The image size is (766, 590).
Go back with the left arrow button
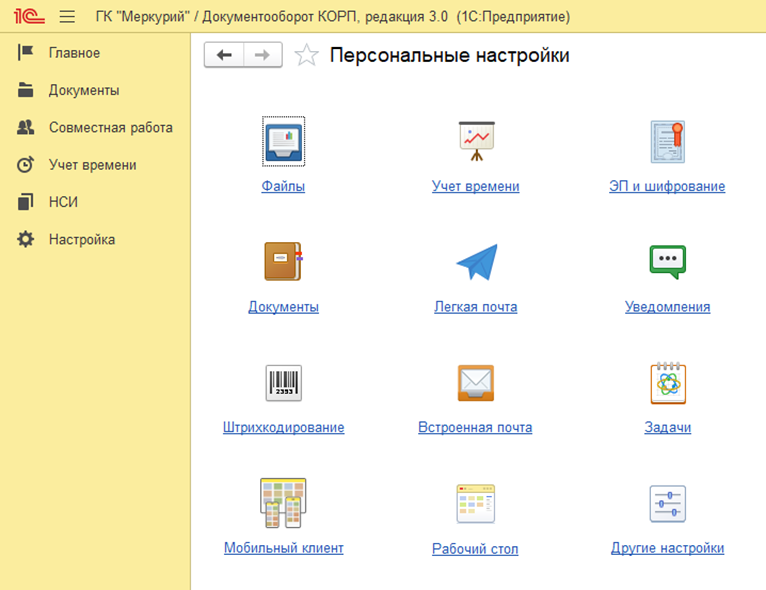click(224, 55)
